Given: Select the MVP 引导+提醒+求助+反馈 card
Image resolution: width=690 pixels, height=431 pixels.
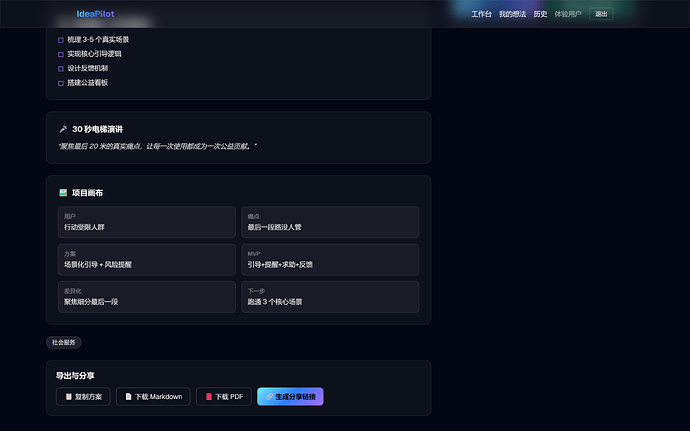Looking at the screenshot, I should (330, 259).
